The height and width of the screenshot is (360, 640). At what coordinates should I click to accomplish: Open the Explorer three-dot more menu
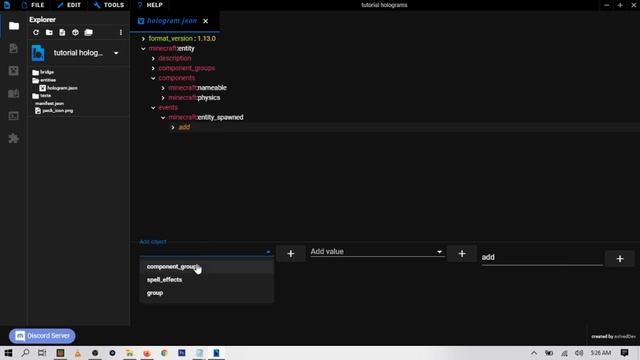[120, 32]
